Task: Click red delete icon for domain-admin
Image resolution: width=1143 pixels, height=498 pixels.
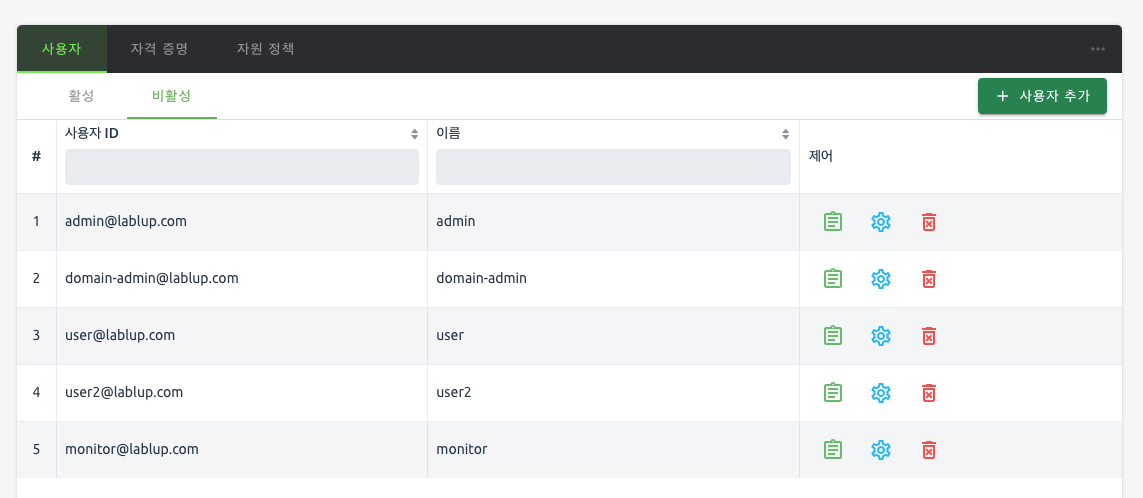Action: pyautogui.click(x=929, y=279)
